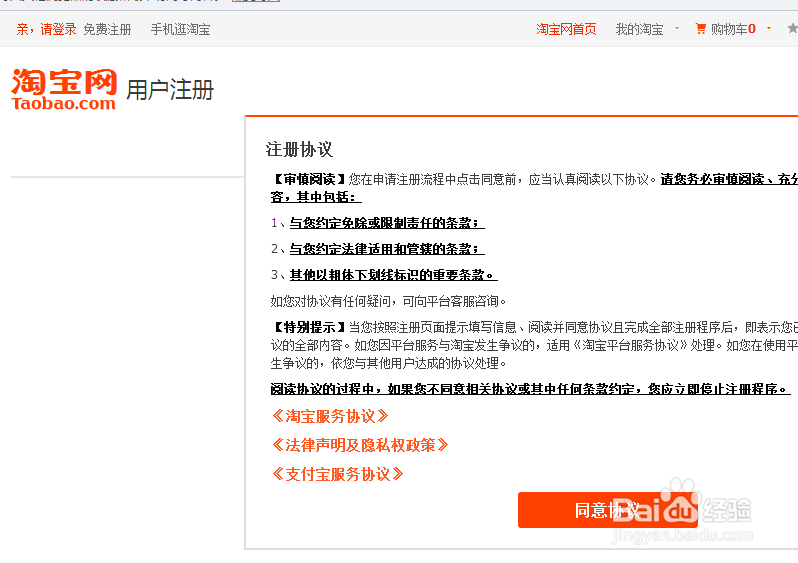Click the shopping cart icon
This screenshot has height=563, width=798.
[x=701, y=29]
